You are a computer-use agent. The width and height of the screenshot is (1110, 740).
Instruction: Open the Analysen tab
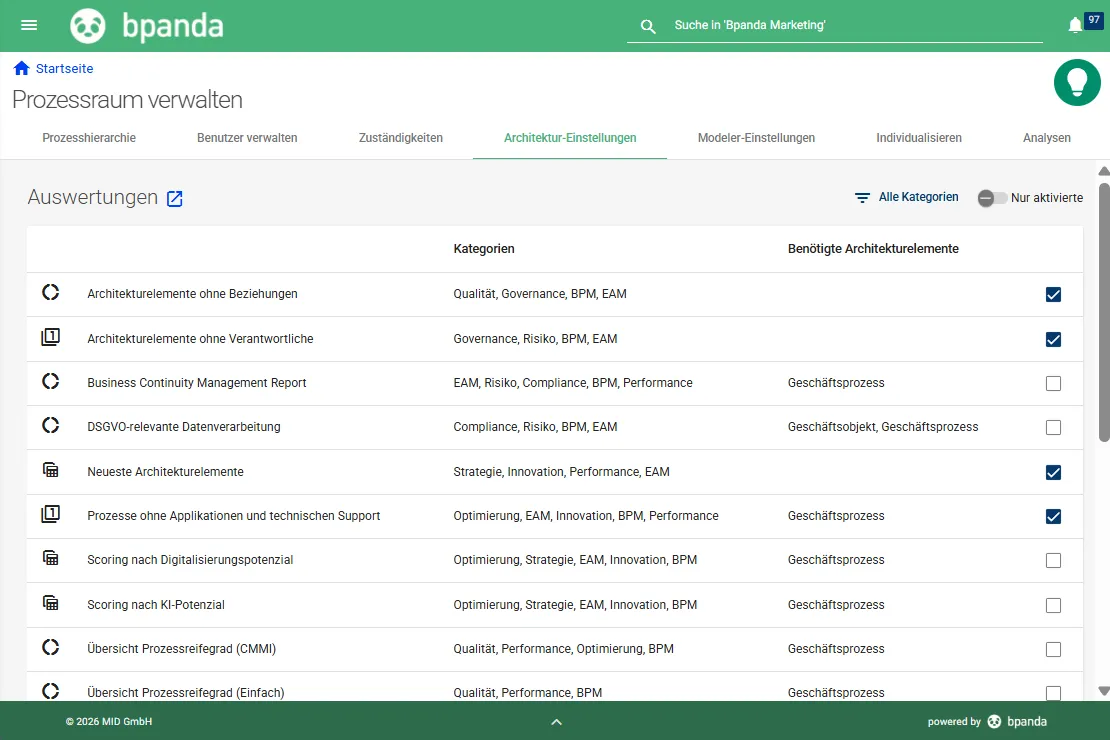pyautogui.click(x=1046, y=137)
